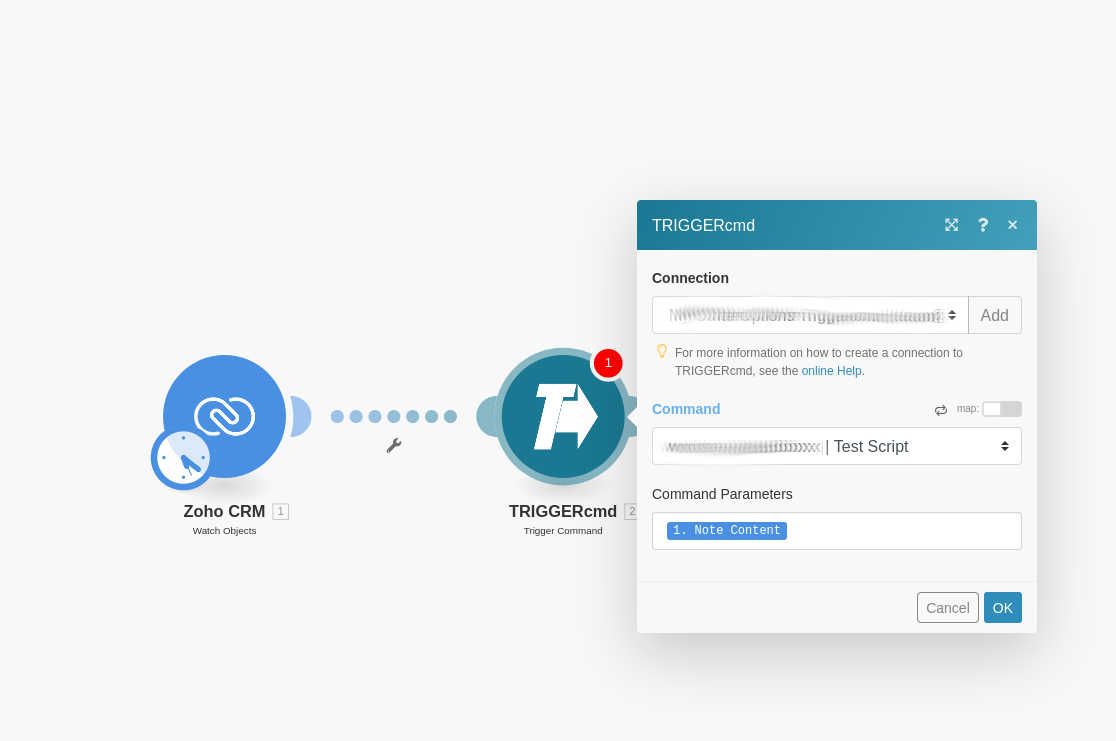Click the TRIGGERcmd module label

tap(562, 511)
